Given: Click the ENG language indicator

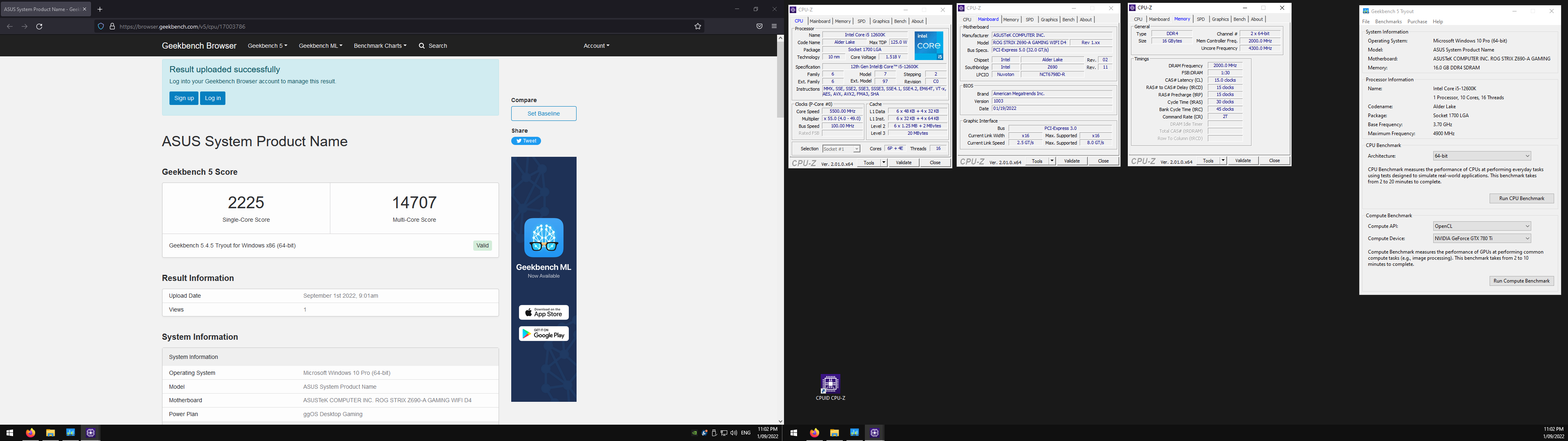Looking at the screenshot, I should 746,433.
